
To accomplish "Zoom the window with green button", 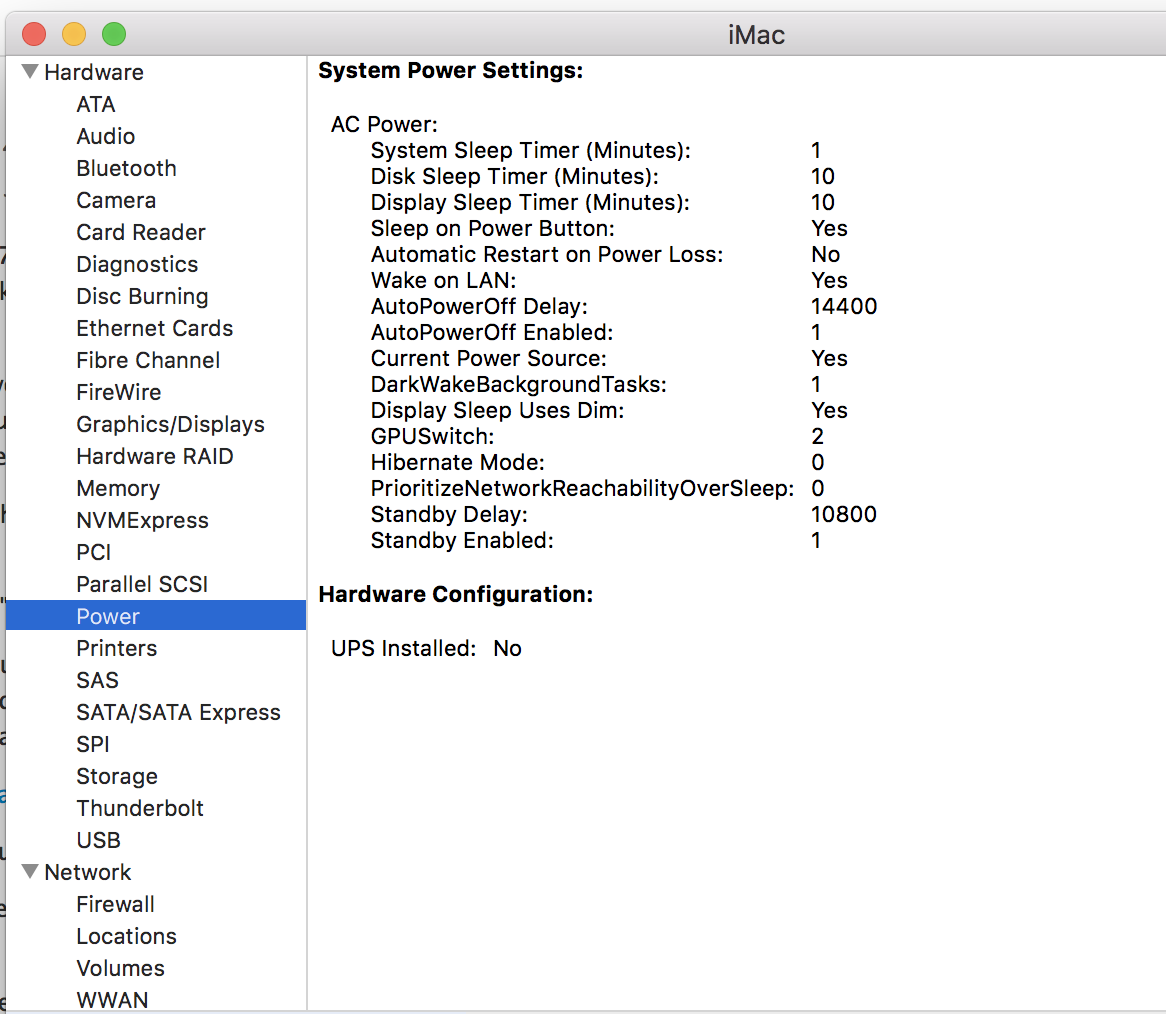I will (114, 34).
